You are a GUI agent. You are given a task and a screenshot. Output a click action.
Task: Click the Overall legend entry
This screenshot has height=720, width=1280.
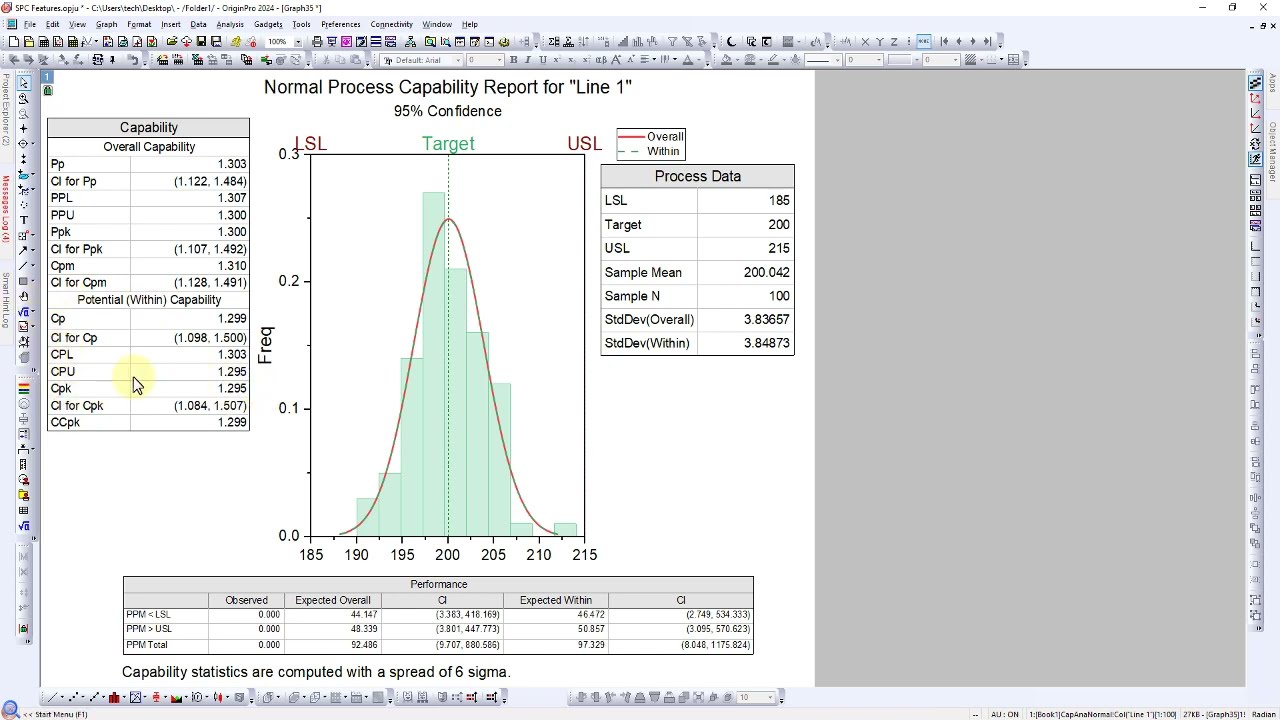[651, 136]
